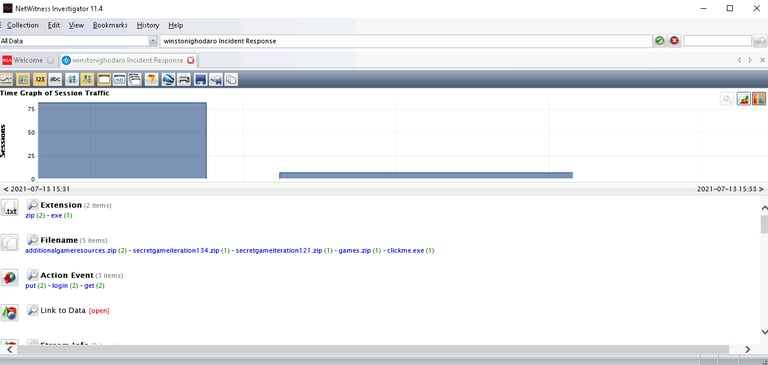
Task: Click the search input field at top right
Action: (718, 41)
